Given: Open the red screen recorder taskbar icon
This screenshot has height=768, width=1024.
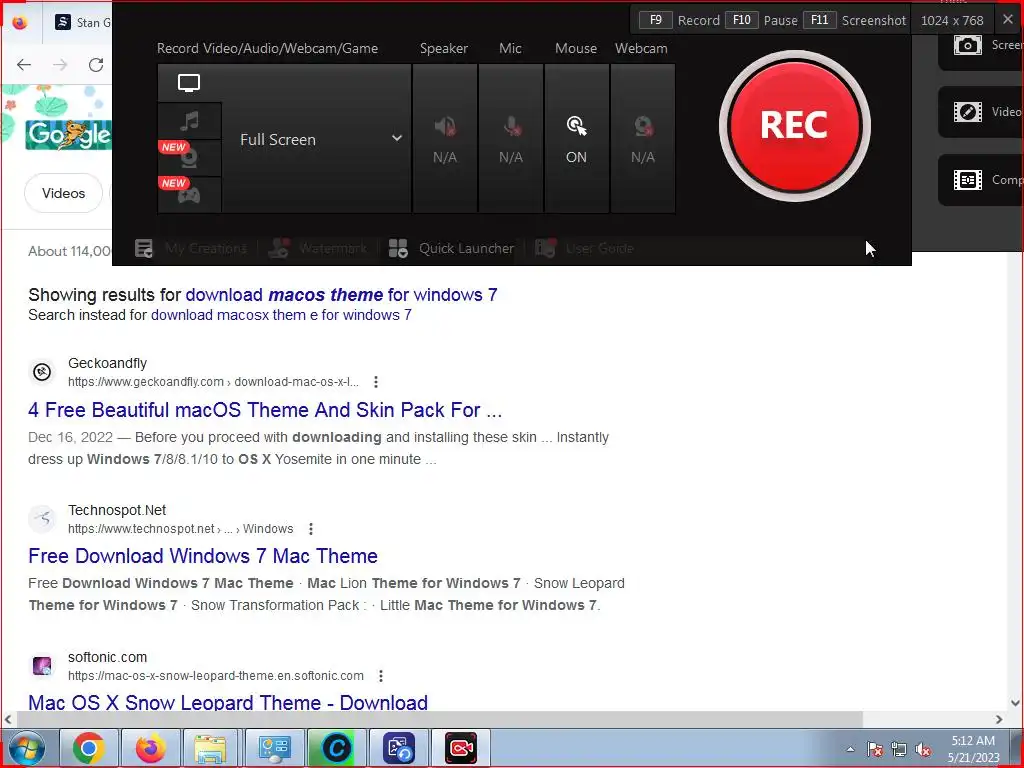Looking at the screenshot, I should [461, 748].
